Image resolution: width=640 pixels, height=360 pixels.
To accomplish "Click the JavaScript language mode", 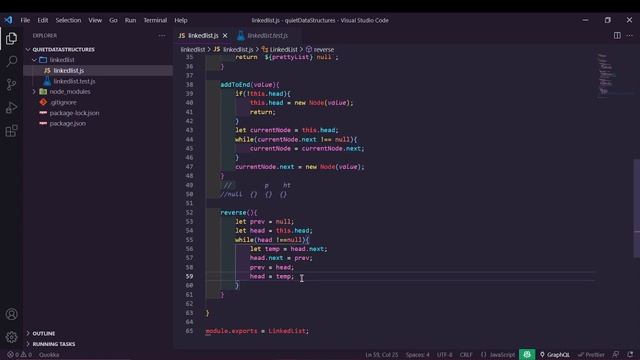I will point(498,355).
